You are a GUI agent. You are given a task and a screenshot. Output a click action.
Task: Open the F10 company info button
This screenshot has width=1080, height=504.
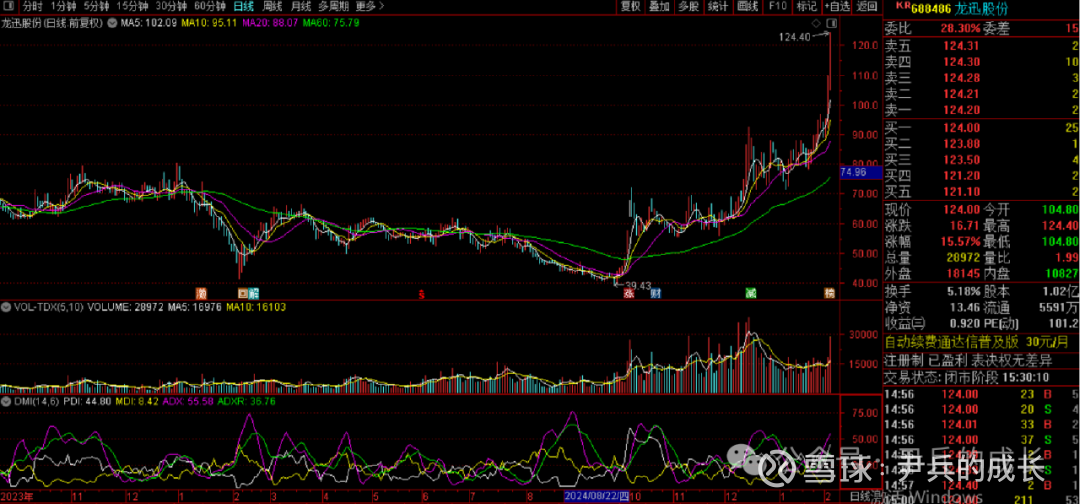(777, 7)
